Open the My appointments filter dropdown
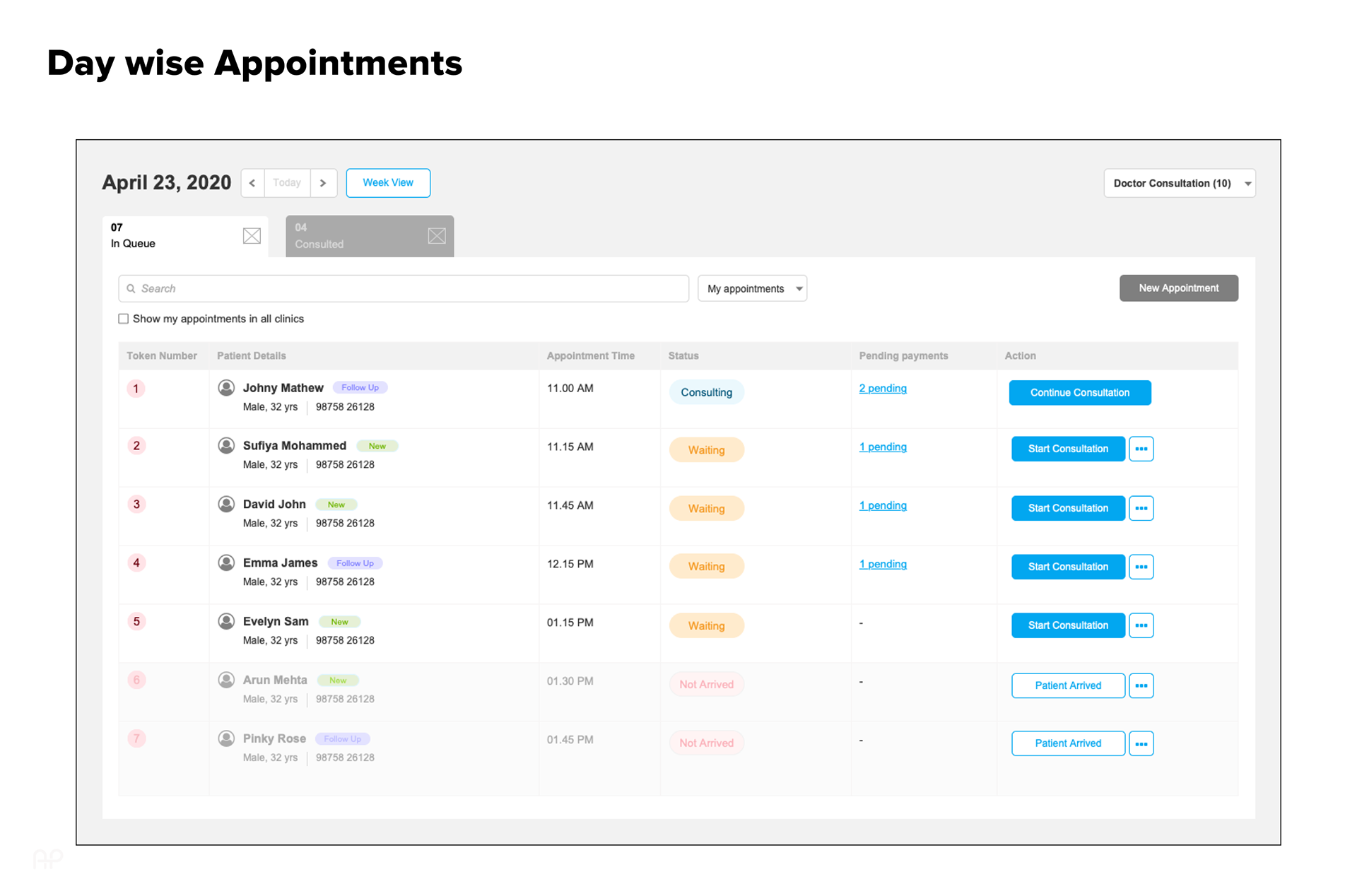Screen dimensions: 1357x896 click(752, 288)
